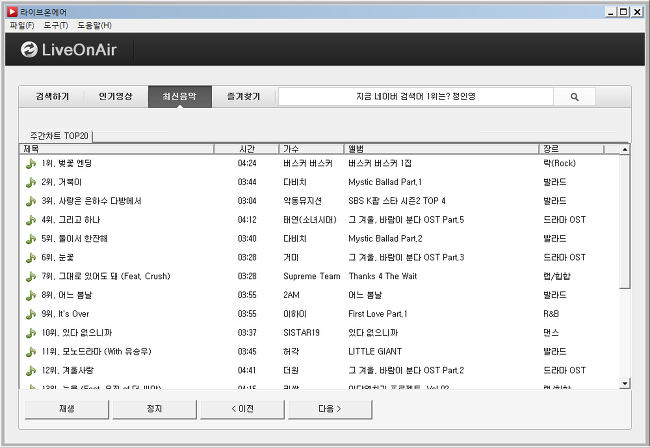This screenshot has width=650, height=448.
Task: Click the vertical scrollbar thumb
Action: pos(625,222)
